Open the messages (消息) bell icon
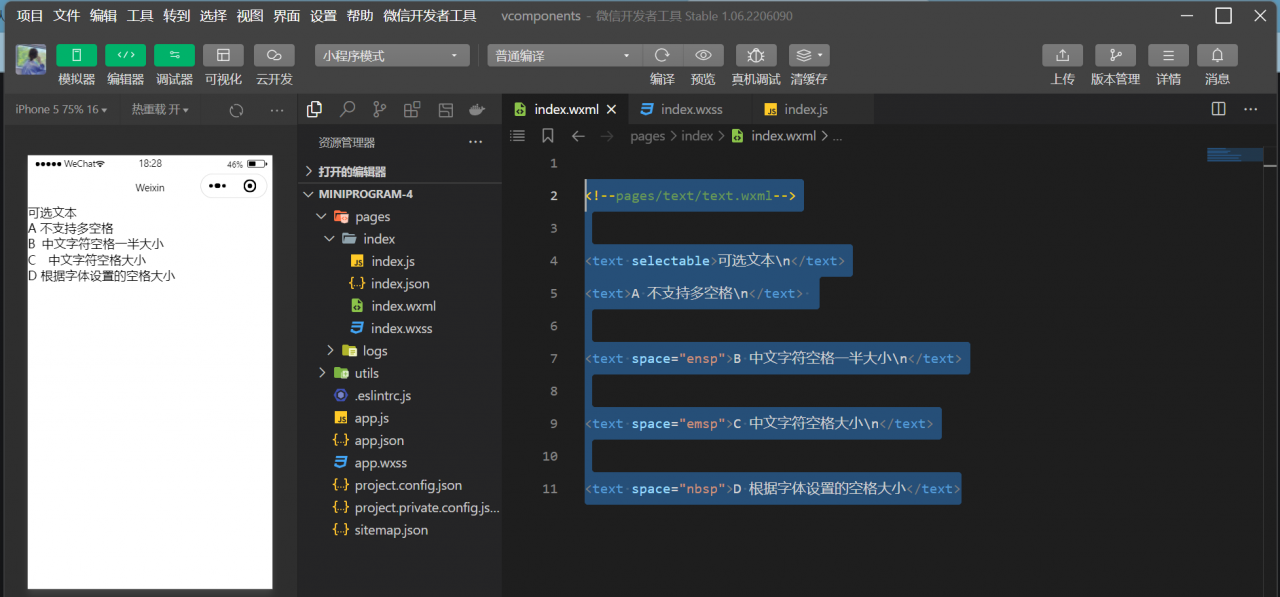The image size is (1280, 597). tap(1217, 56)
